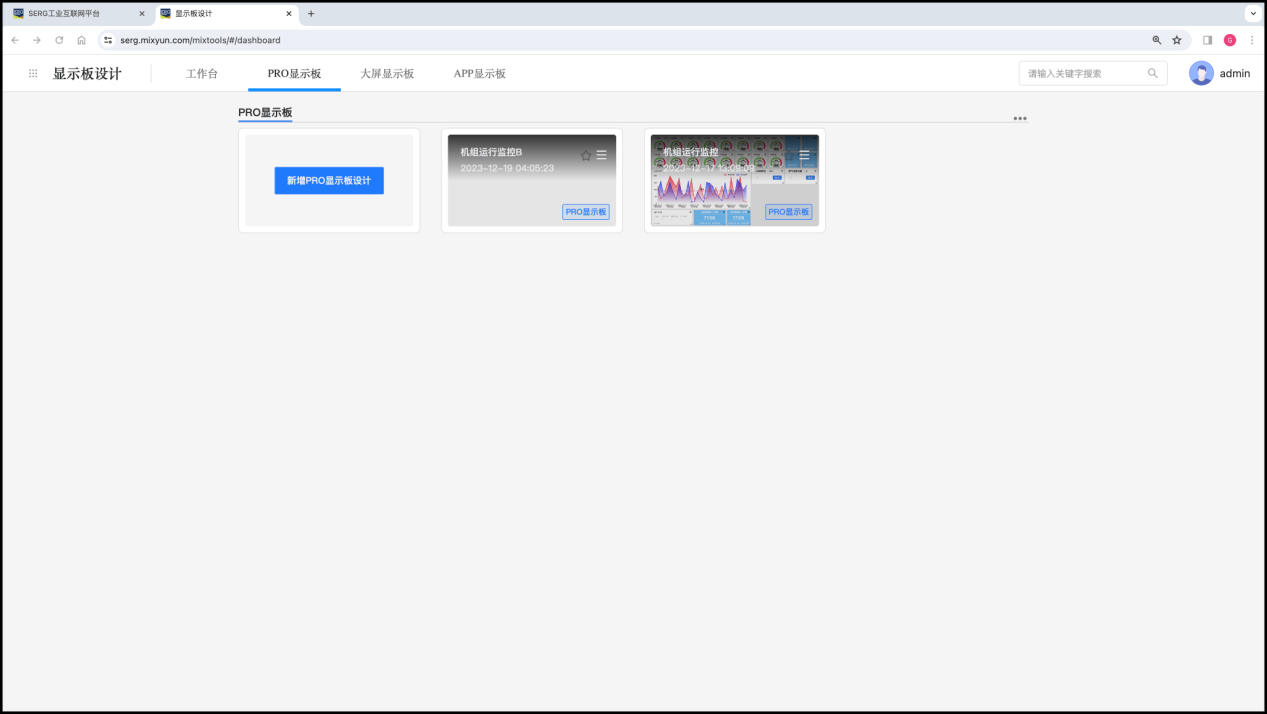Click the search magnifier icon in keyword box
The image size is (1267, 714).
(x=1152, y=73)
